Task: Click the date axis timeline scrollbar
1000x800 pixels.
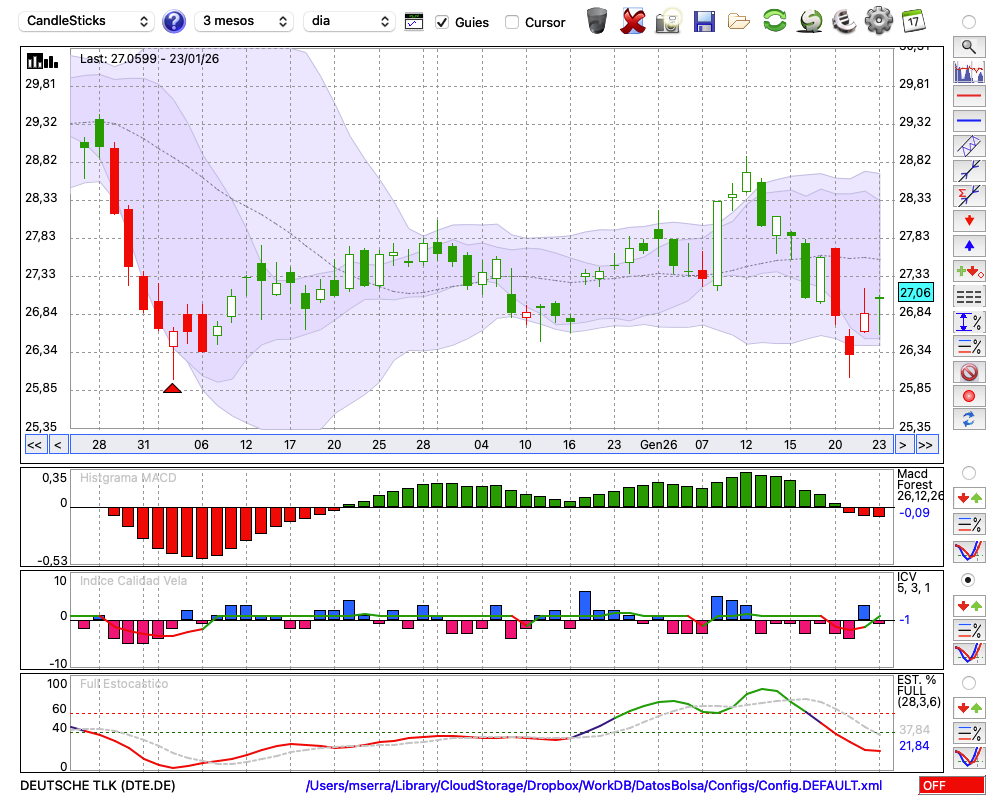Action: (481, 445)
